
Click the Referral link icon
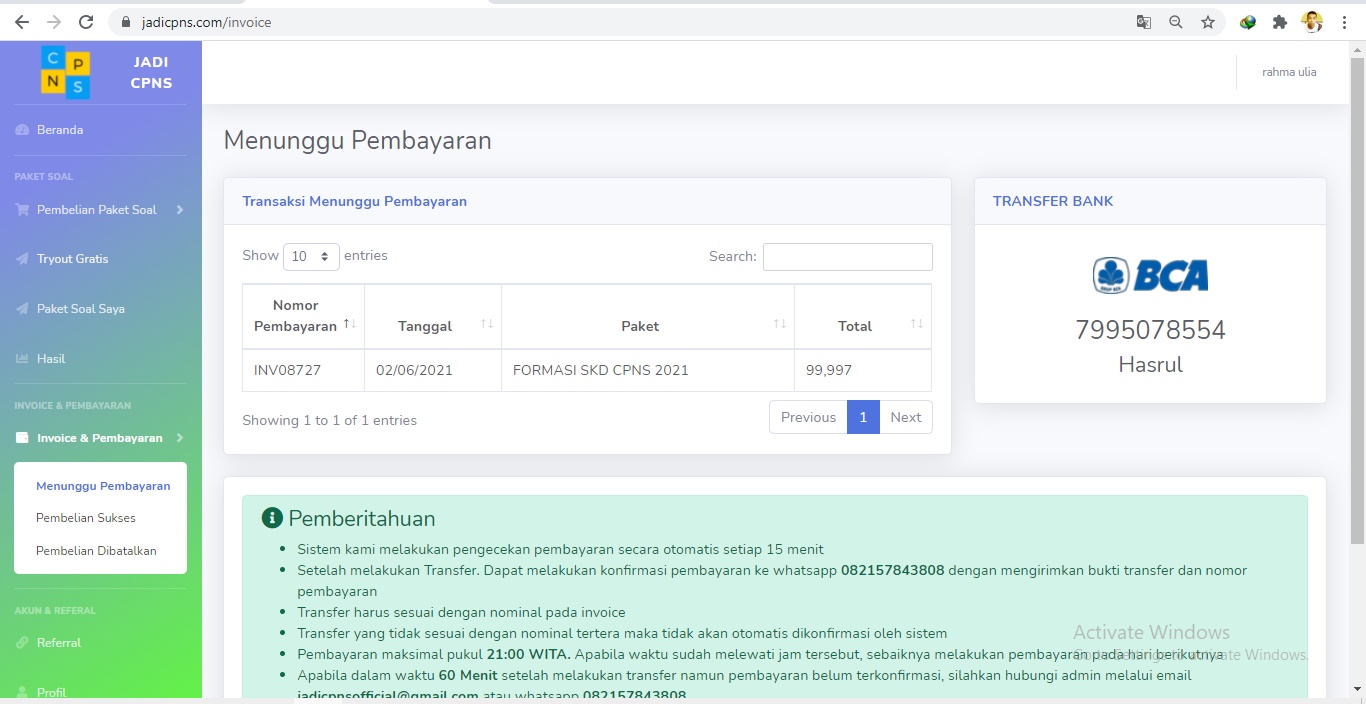[22, 642]
